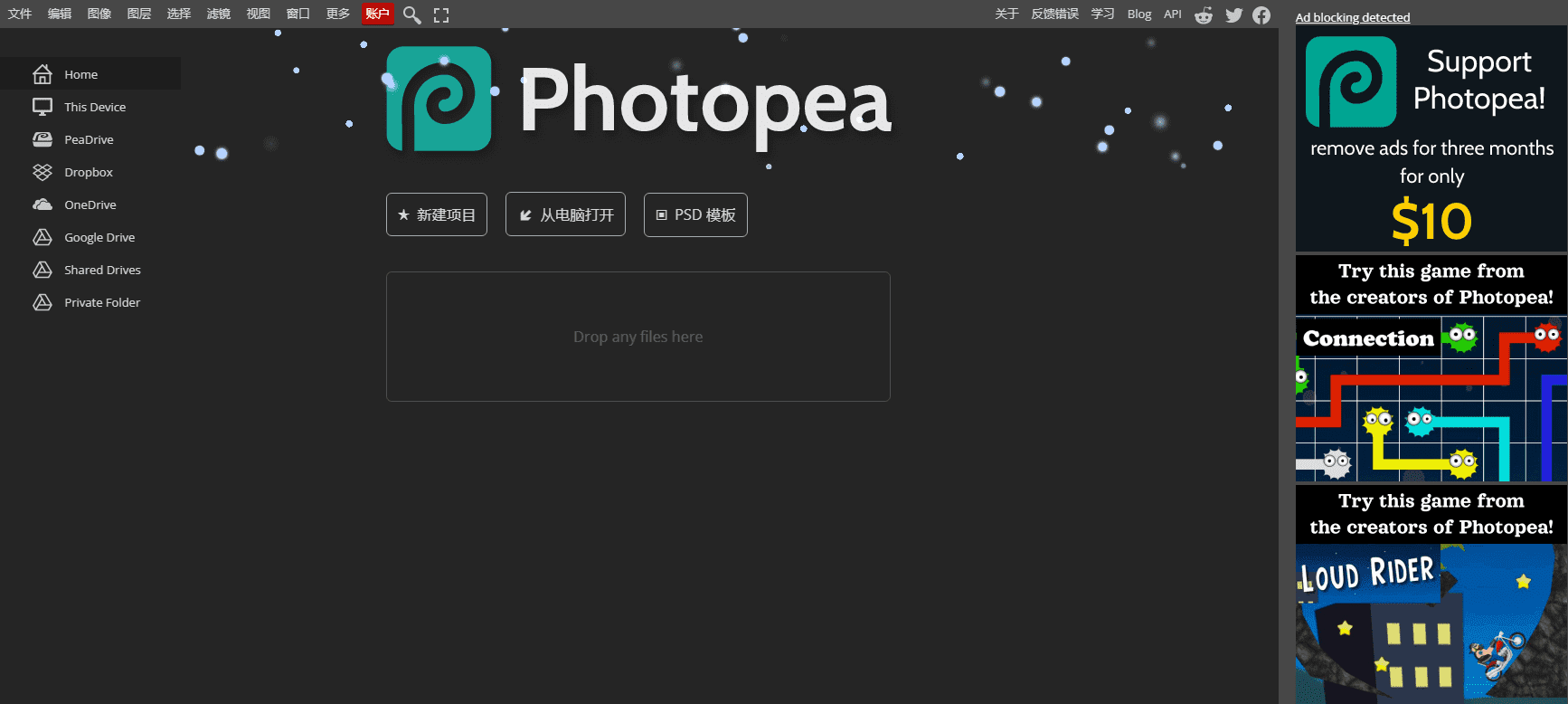Click the 从电脑打开 button
The width and height of the screenshot is (1568, 704).
(x=565, y=214)
